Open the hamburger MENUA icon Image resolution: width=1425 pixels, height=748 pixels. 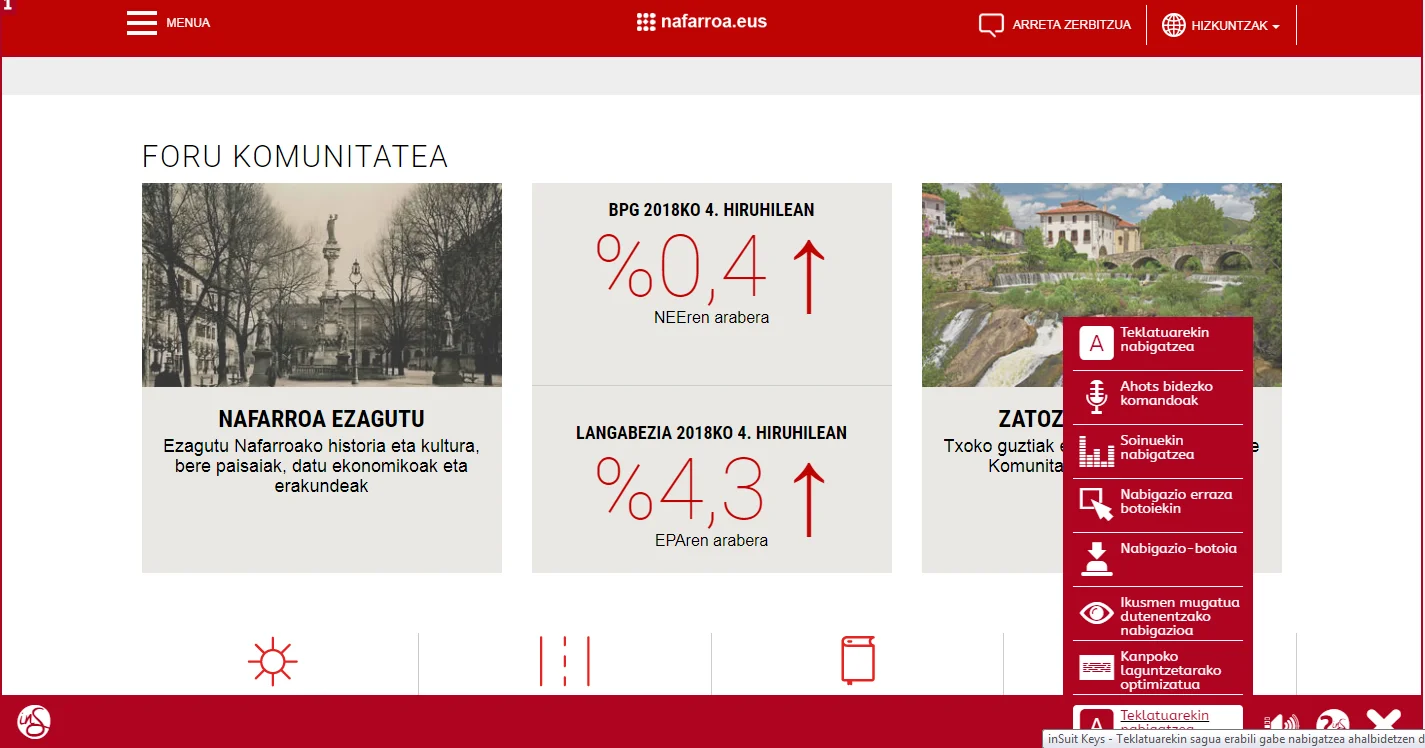point(142,23)
